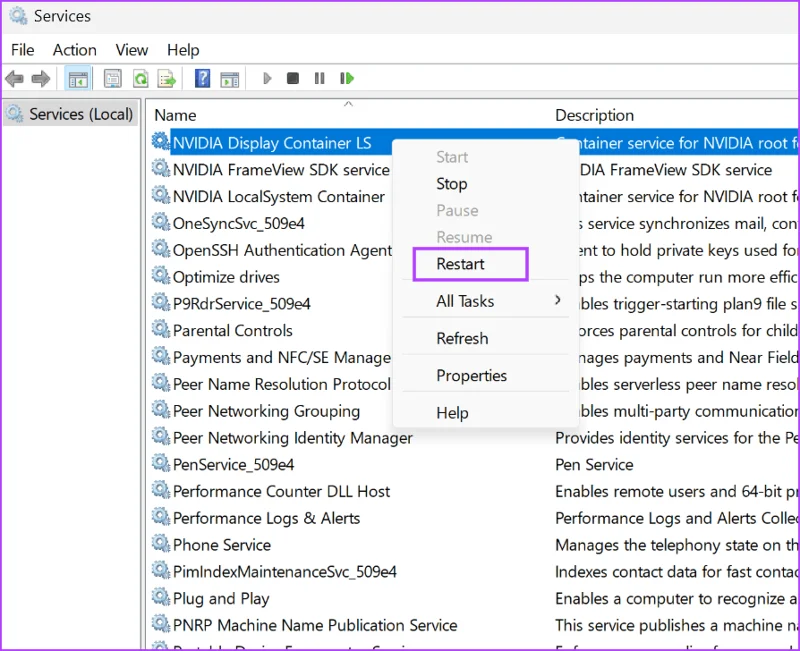The width and height of the screenshot is (800, 651).
Task: Select Phone Service row
Action: 221,545
